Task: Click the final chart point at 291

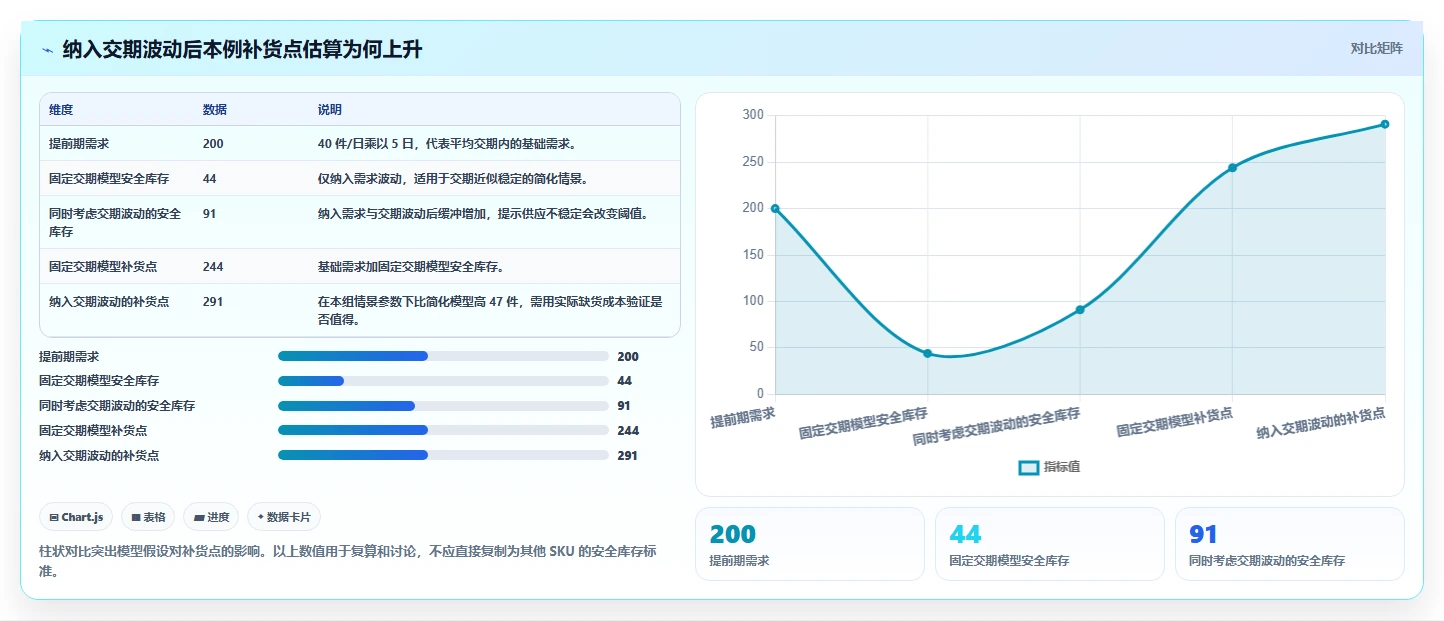Action: 1385,124
